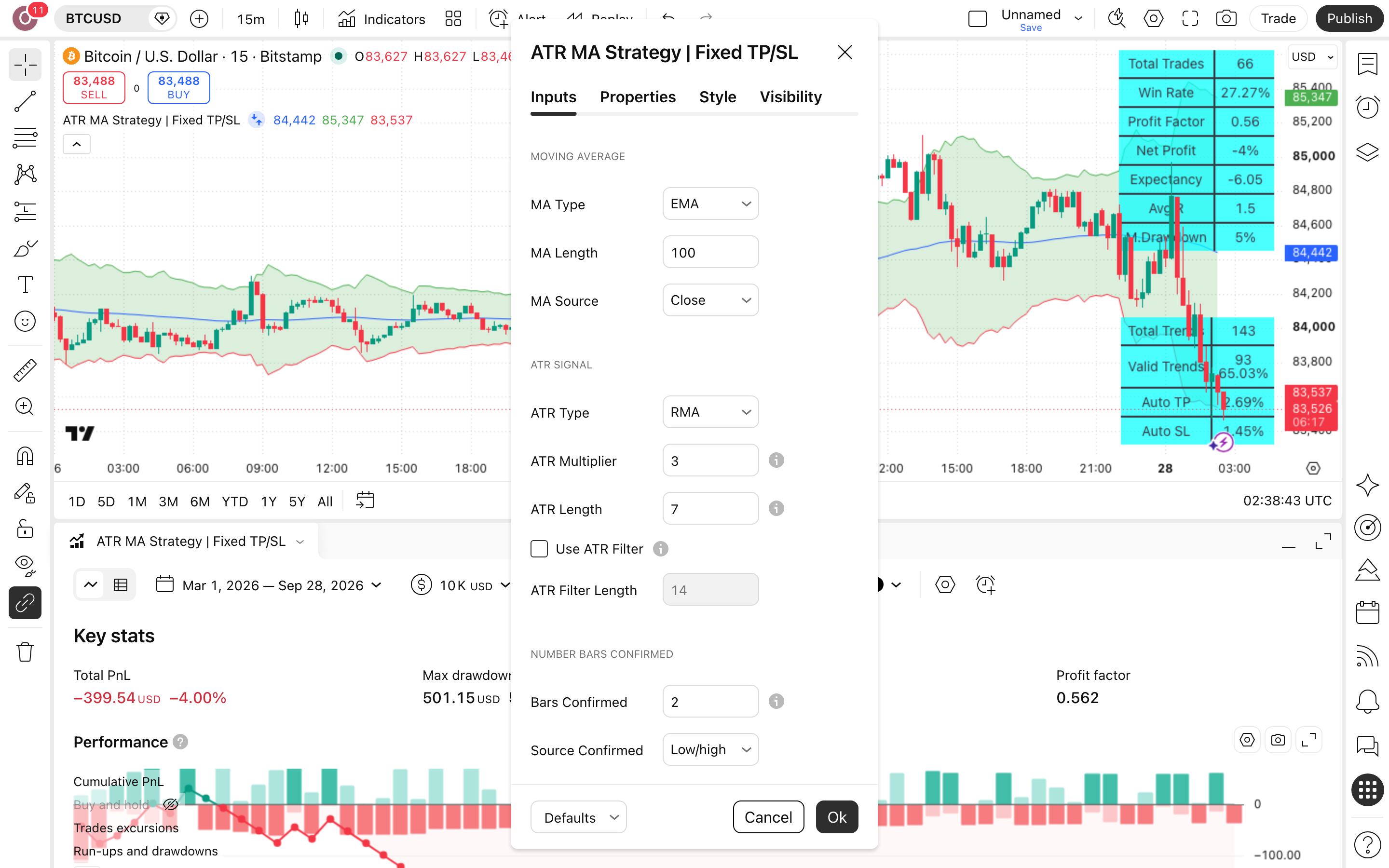
Task: Open the watchlist panel in right sidebar
Action: [x=1367, y=64]
